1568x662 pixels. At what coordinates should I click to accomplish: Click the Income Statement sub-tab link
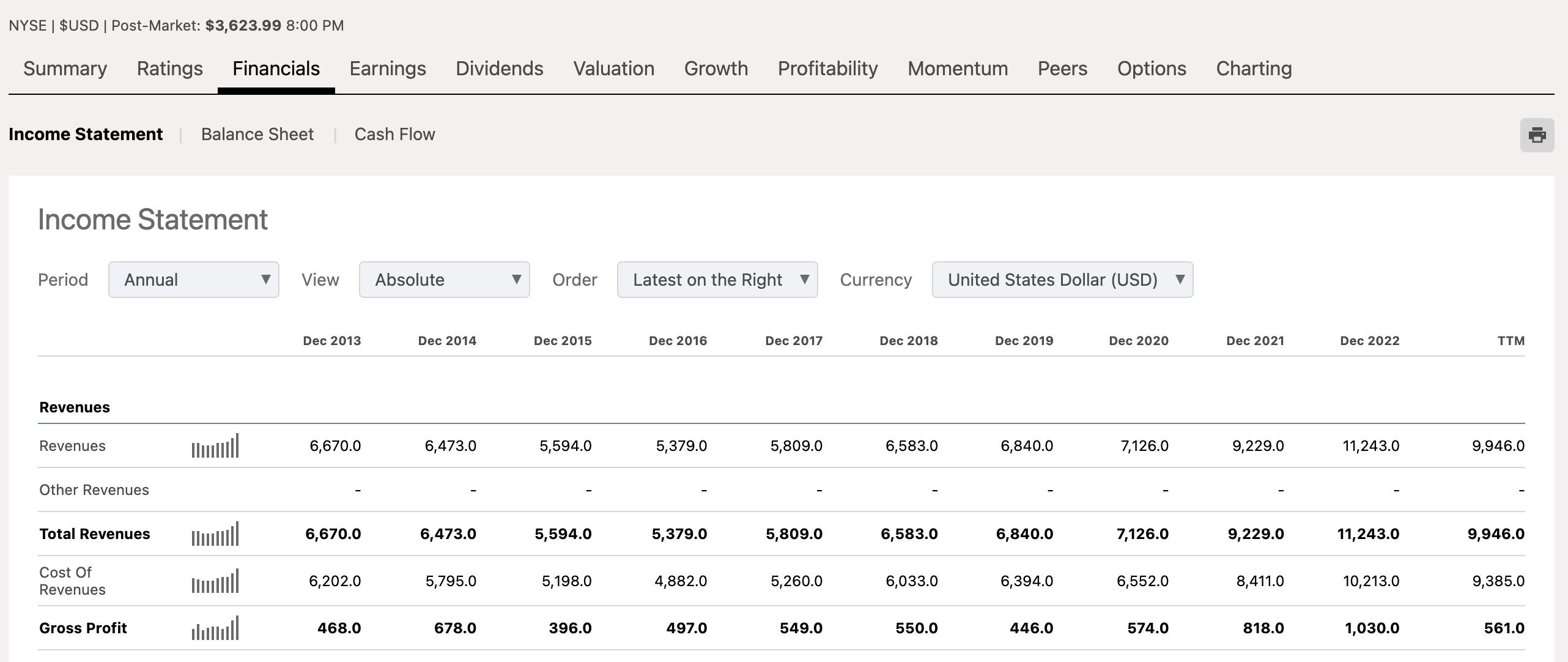tap(86, 134)
